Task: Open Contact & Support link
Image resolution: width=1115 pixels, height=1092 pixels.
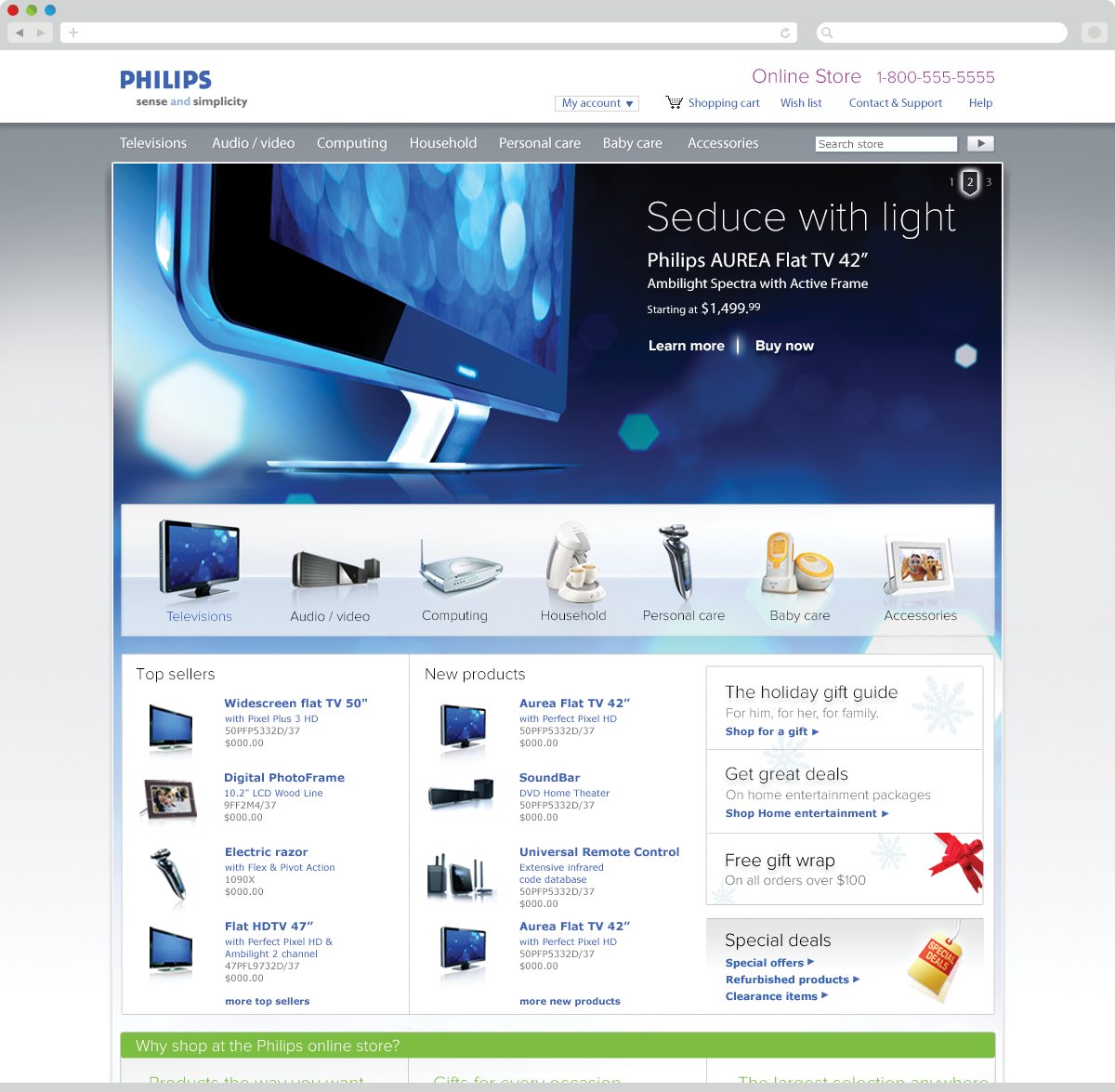Action: point(896,103)
